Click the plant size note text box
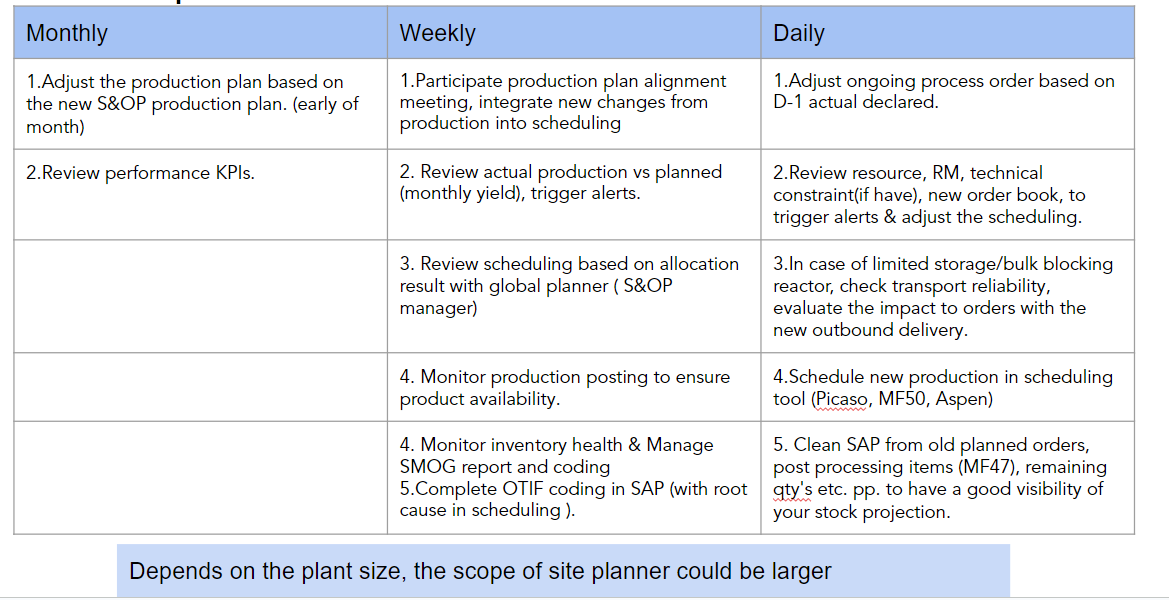The height and width of the screenshot is (600, 1169). click(563, 571)
